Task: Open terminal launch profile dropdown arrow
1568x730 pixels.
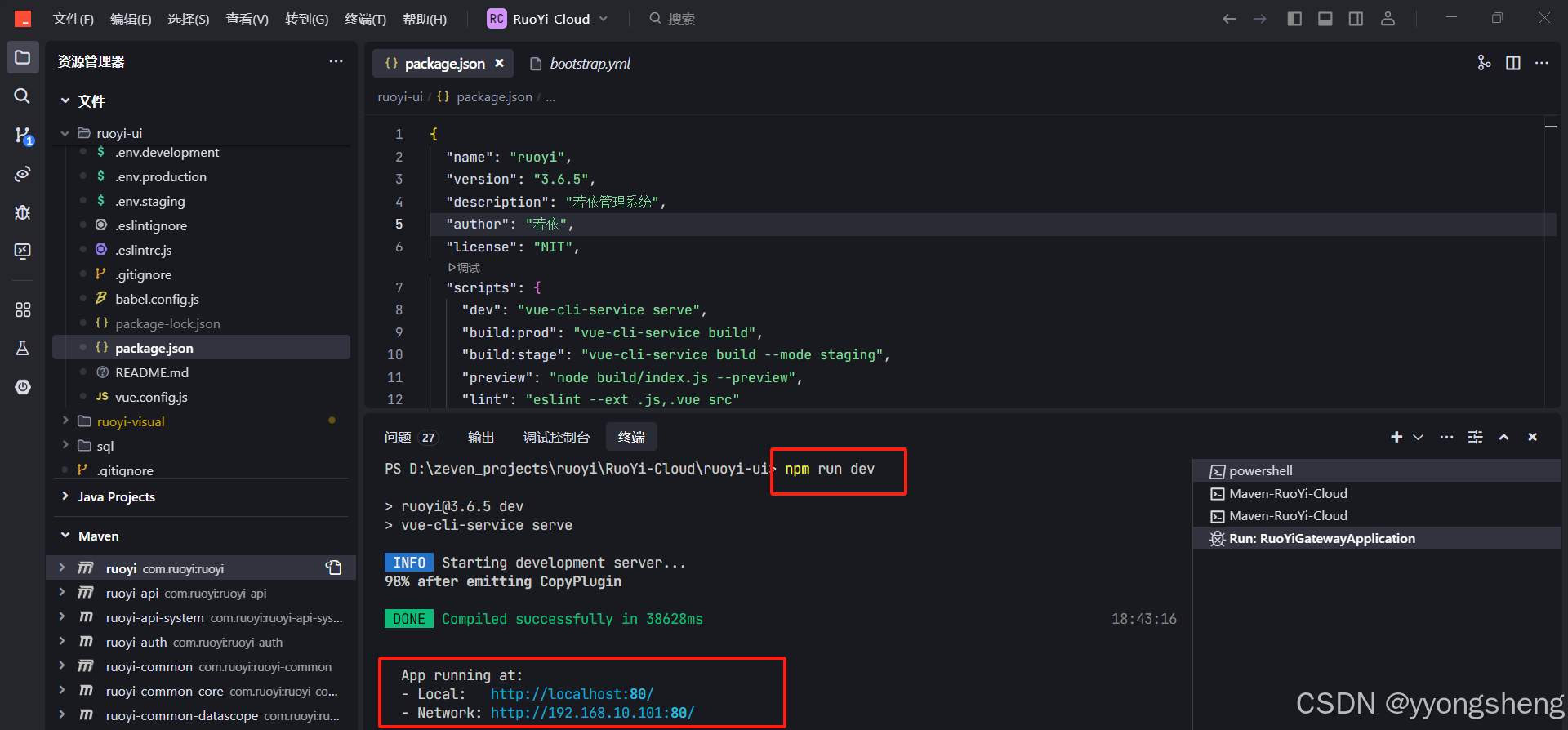Action: 1419,437
